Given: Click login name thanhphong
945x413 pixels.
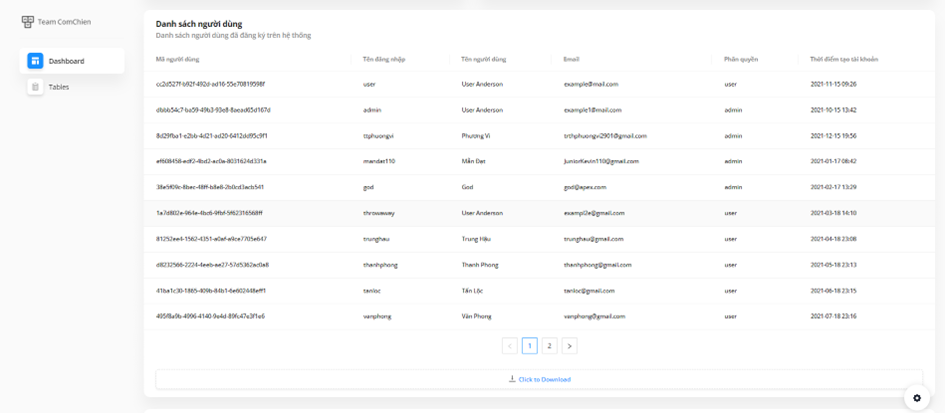Looking at the screenshot, I should click(380, 265).
